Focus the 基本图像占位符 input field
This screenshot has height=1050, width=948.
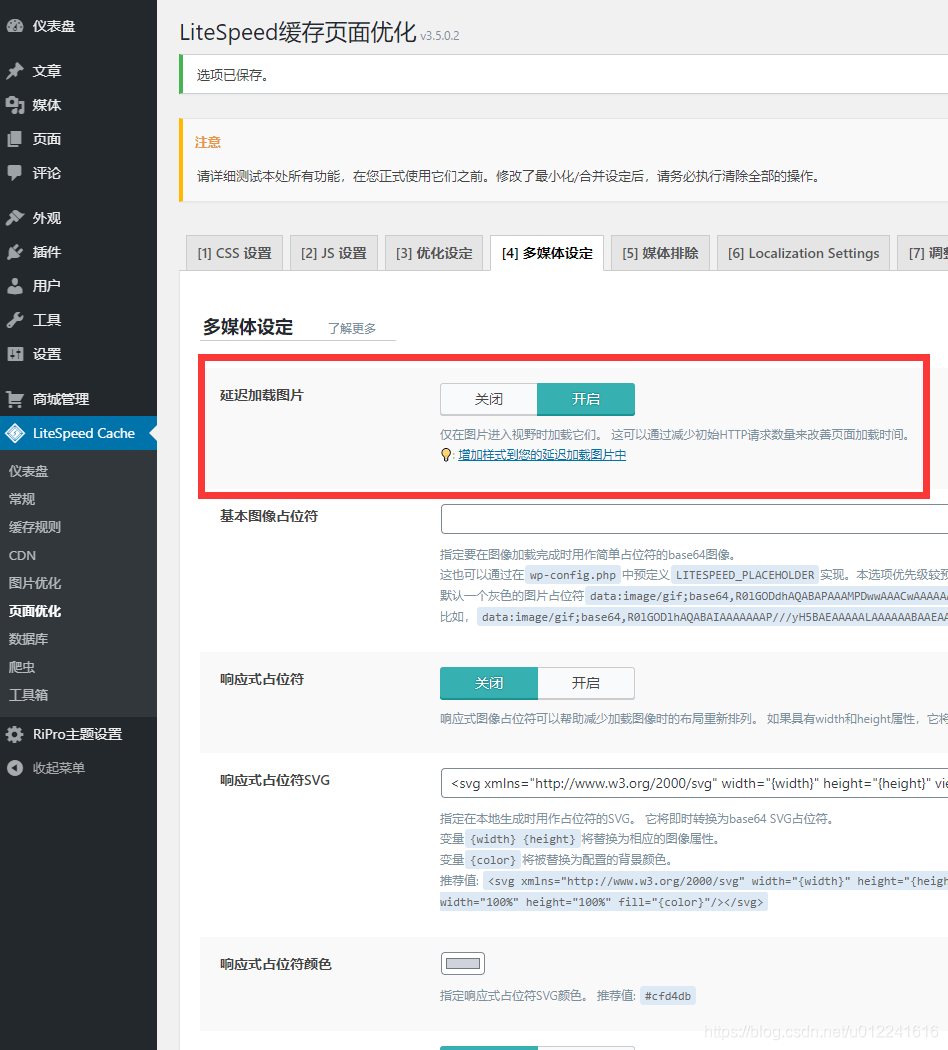tap(694, 519)
